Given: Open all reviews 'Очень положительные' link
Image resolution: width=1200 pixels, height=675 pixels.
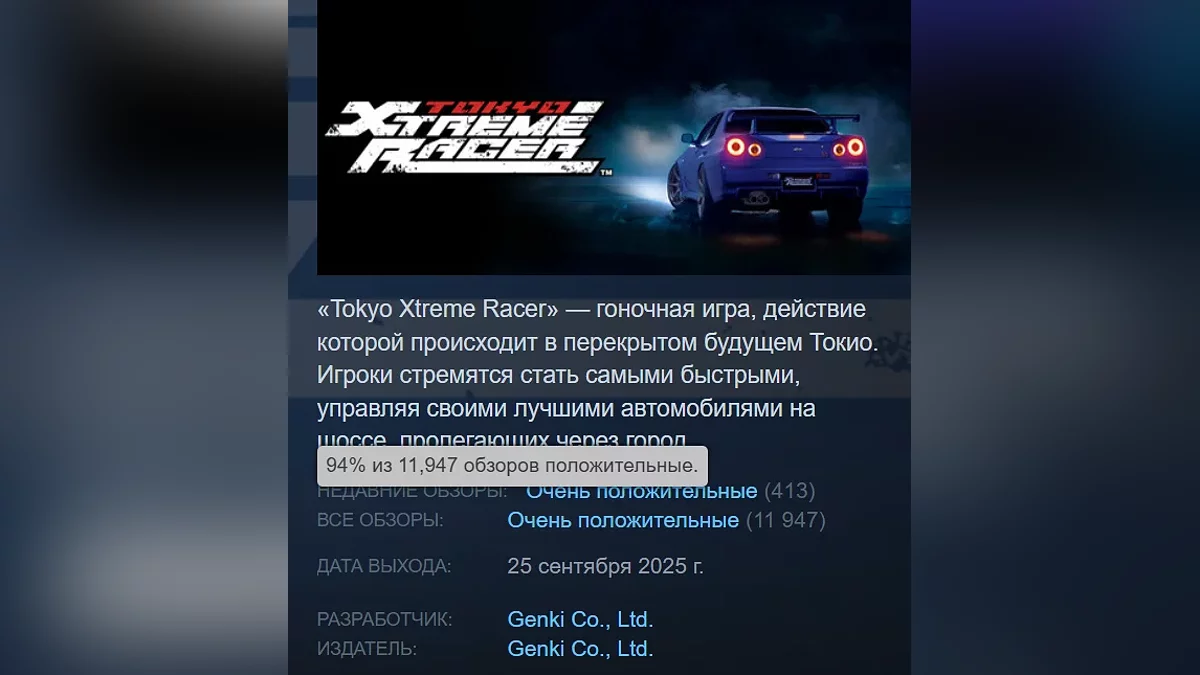Looking at the screenshot, I should pyautogui.click(x=623, y=520).
